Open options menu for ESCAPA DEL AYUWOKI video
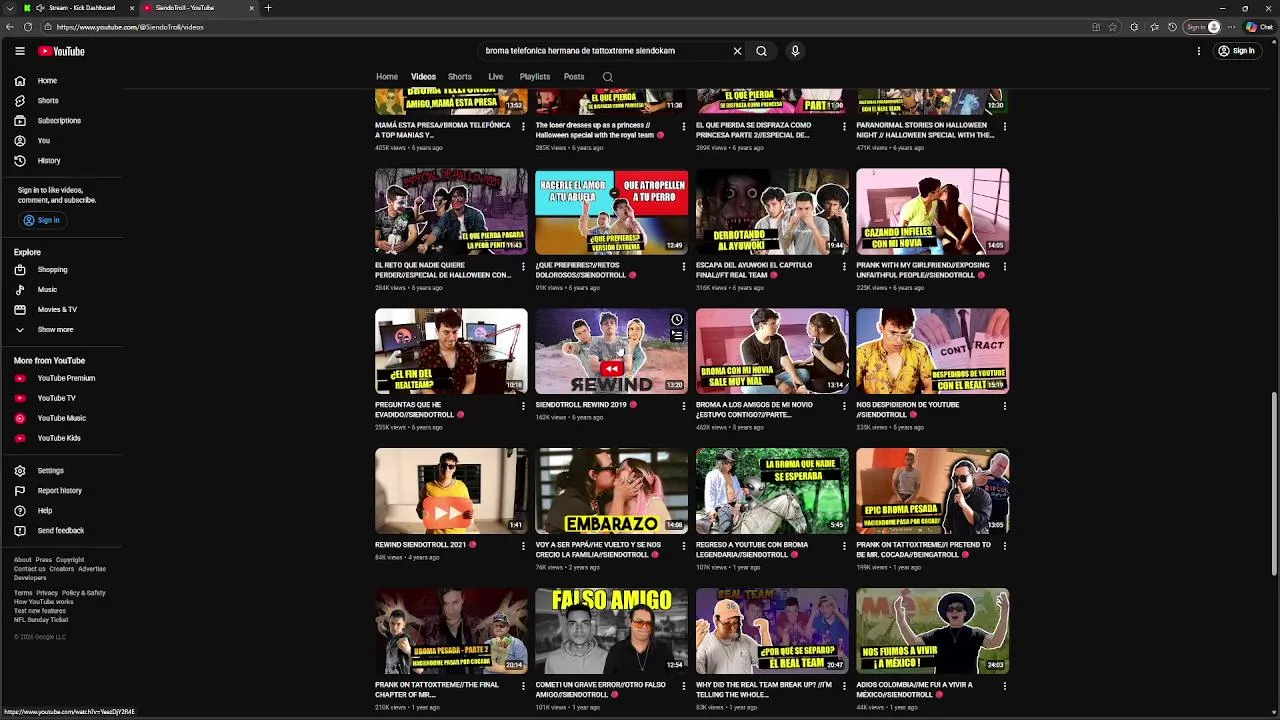 click(x=844, y=266)
